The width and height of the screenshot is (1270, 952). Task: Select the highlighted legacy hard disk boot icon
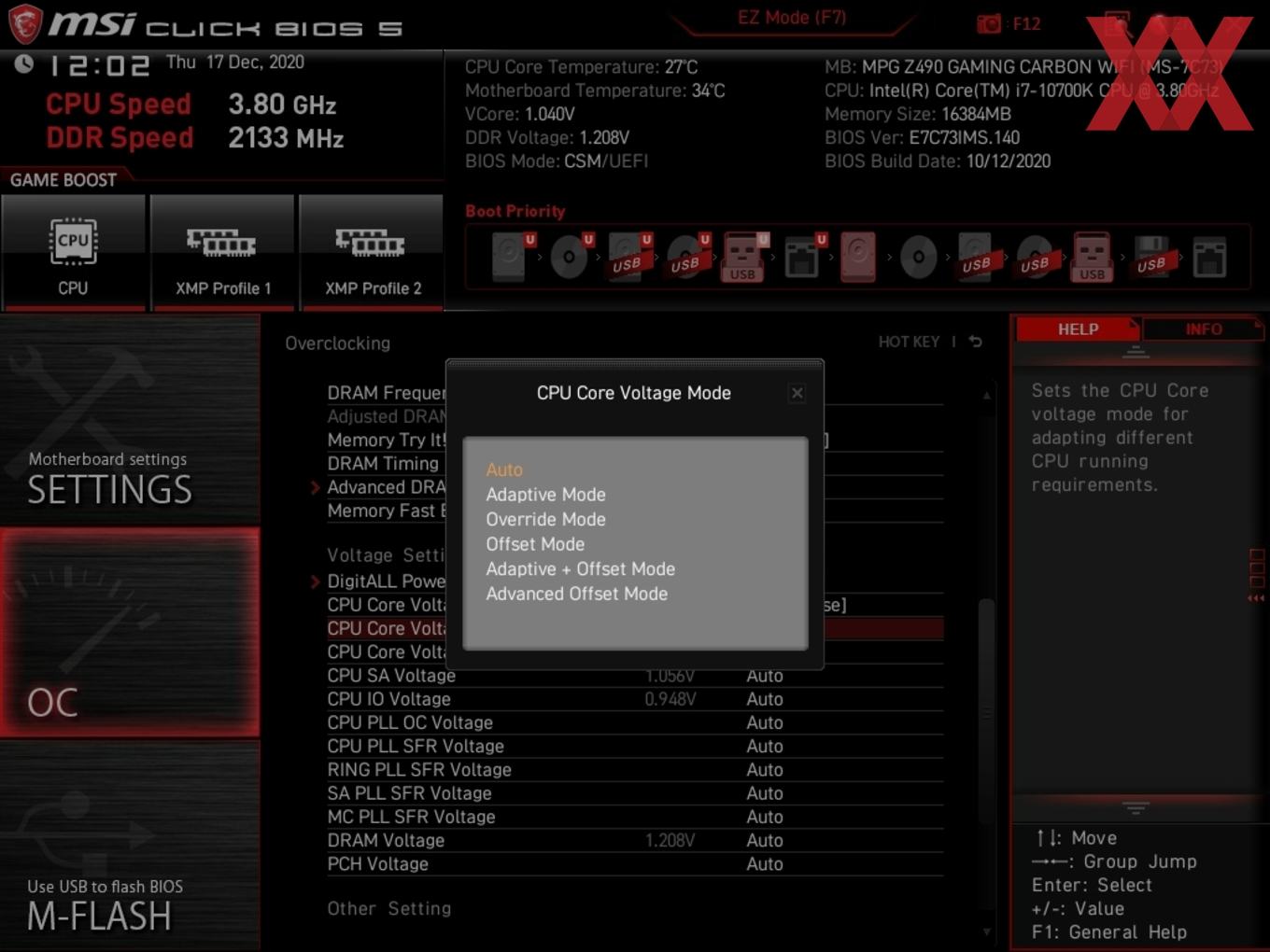(x=858, y=257)
